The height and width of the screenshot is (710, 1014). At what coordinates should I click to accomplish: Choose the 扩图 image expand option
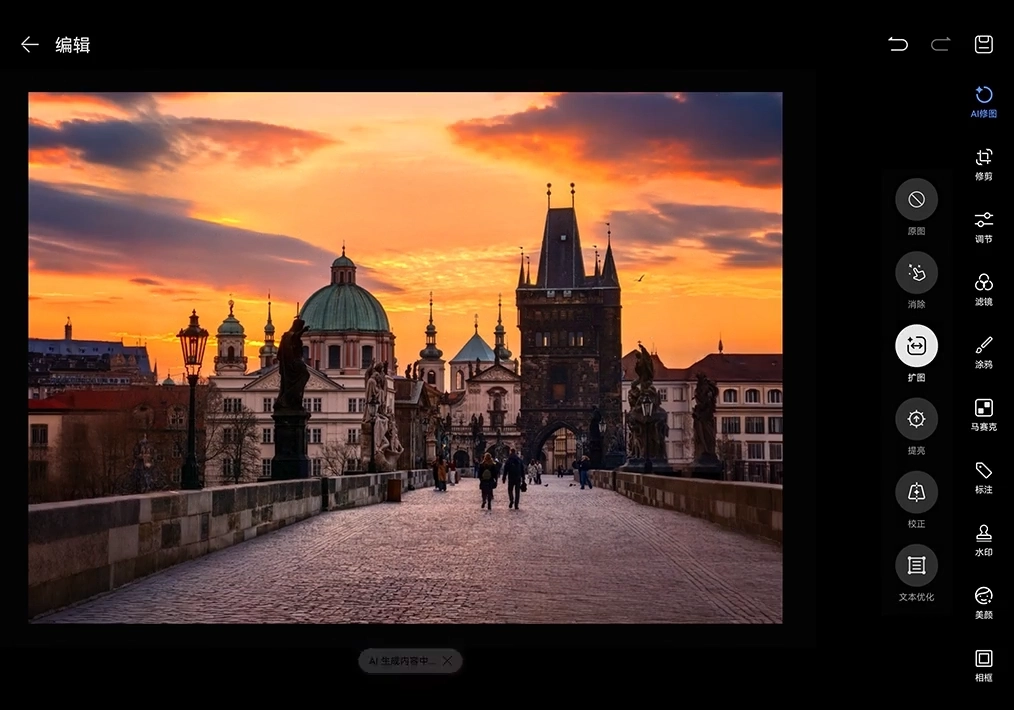point(916,346)
